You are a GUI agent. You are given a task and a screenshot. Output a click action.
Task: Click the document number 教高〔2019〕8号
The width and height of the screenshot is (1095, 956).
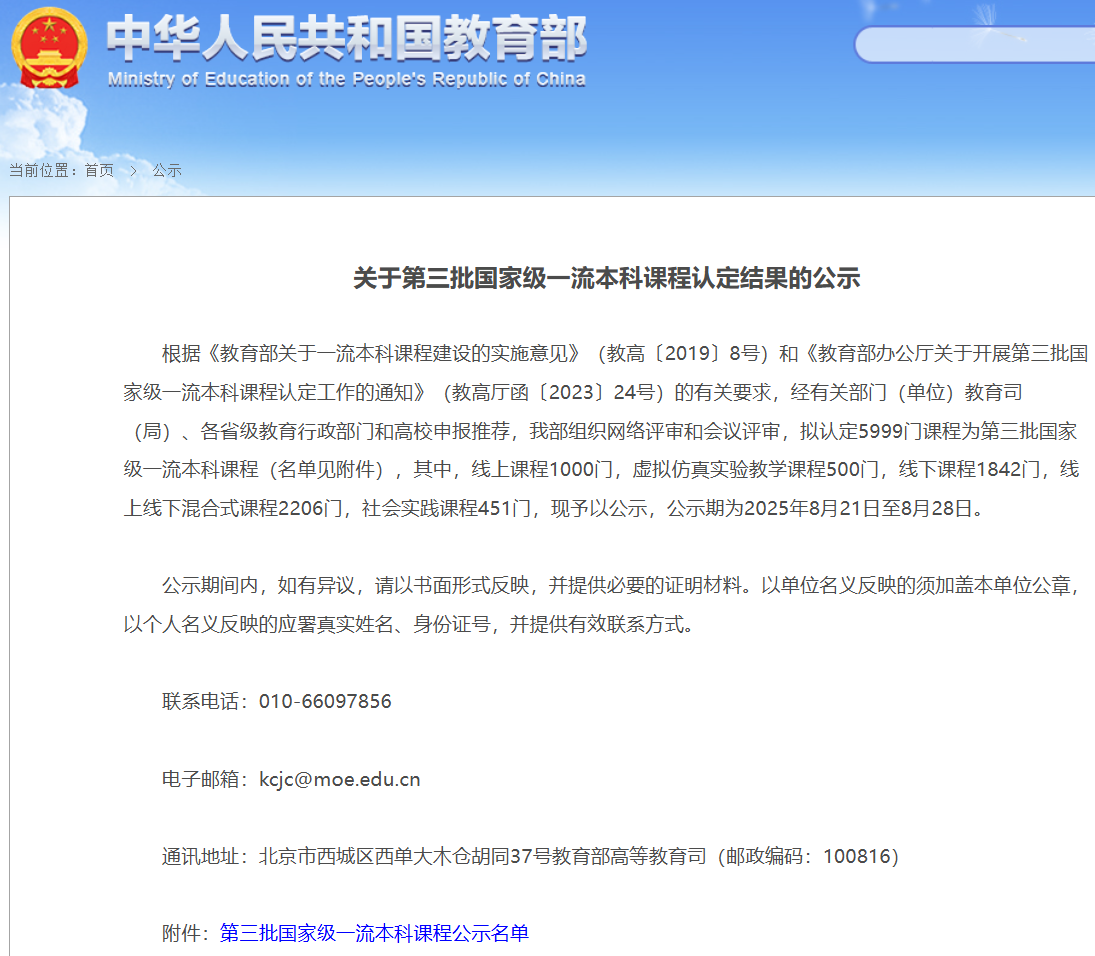(683, 353)
